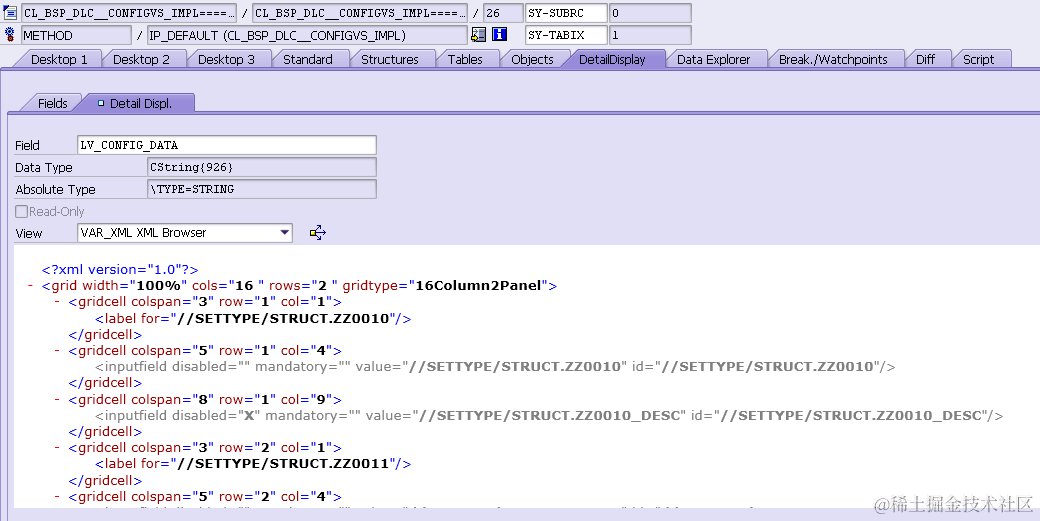
Task: Collapse gridcell colspan 3 row 2 col 1
Action: pyautogui.click(x=57, y=447)
